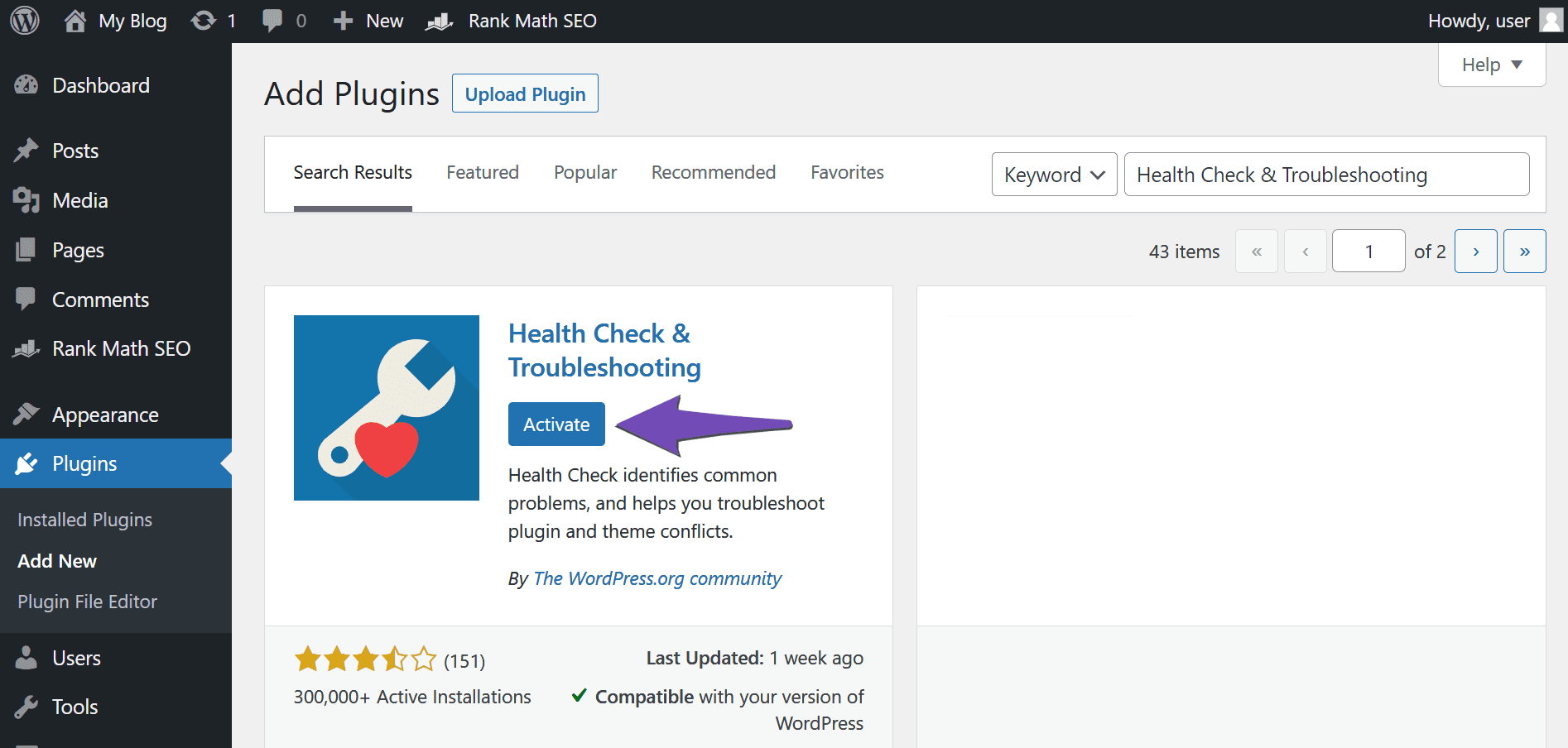Go to last results page
This screenshot has height=748, width=1568.
(x=1524, y=251)
